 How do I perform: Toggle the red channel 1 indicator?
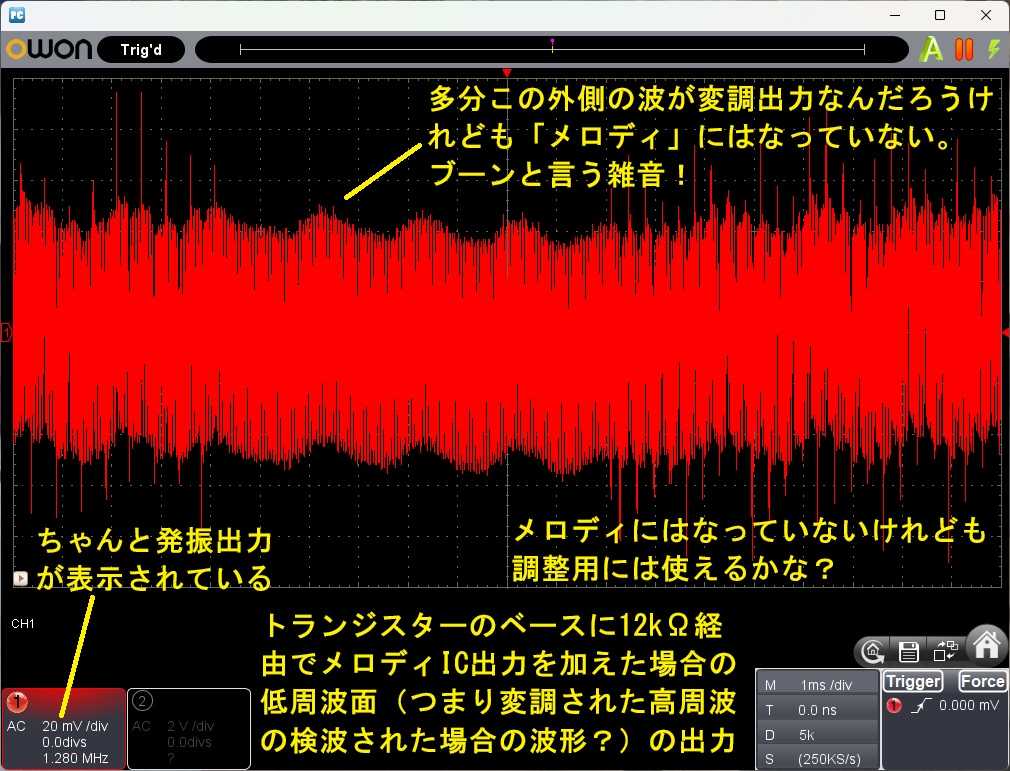[17, 702]
